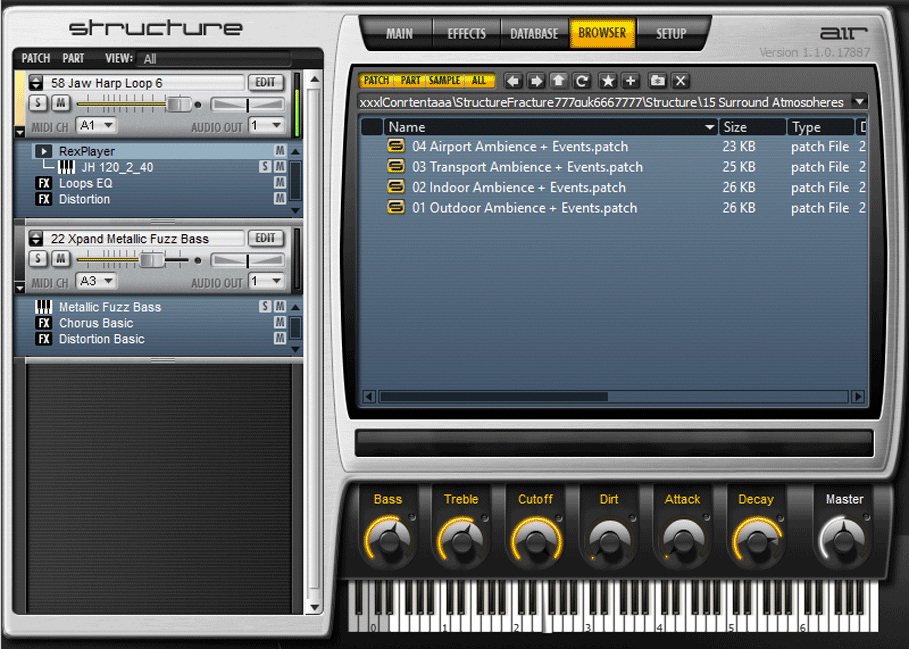Click the star favorites icon
Screen dimensions: 909x649
[608, 81]
